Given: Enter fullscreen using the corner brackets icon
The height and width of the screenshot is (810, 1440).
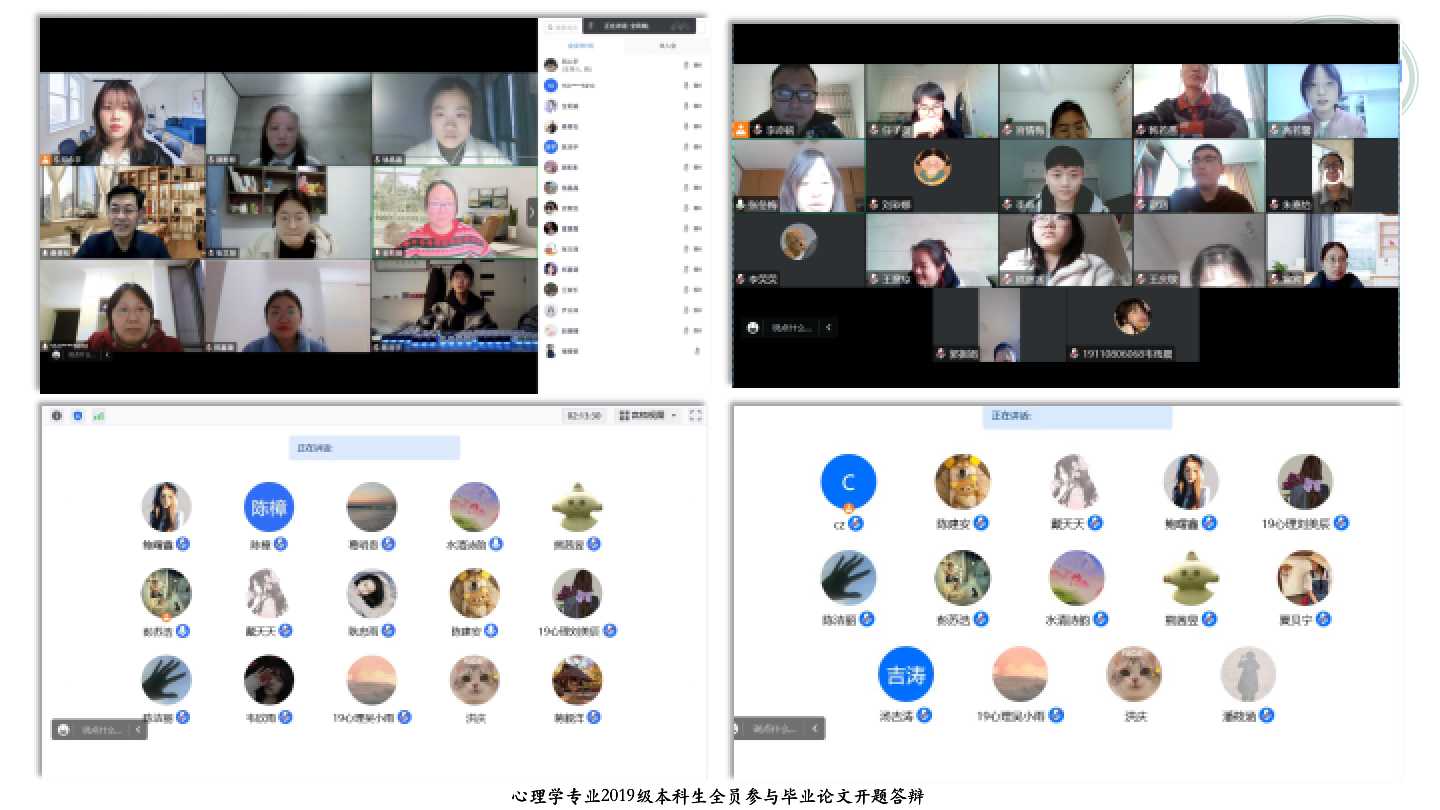Looking at the screenshot, I should (x=696, y=416).
